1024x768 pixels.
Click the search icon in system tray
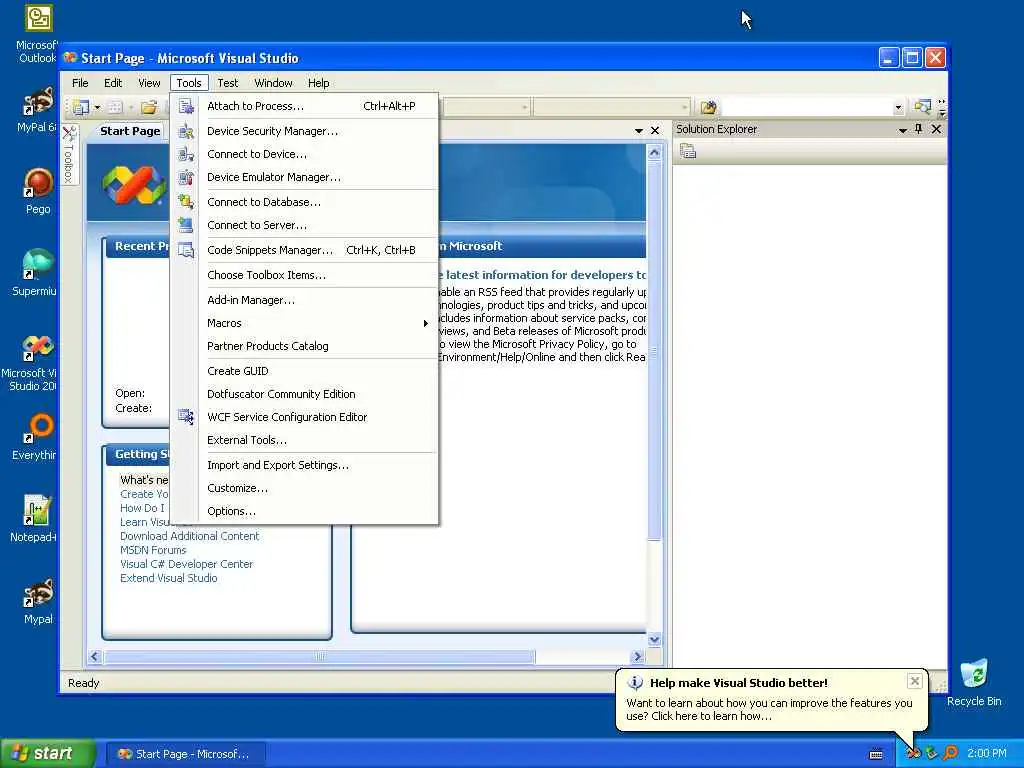950,753
